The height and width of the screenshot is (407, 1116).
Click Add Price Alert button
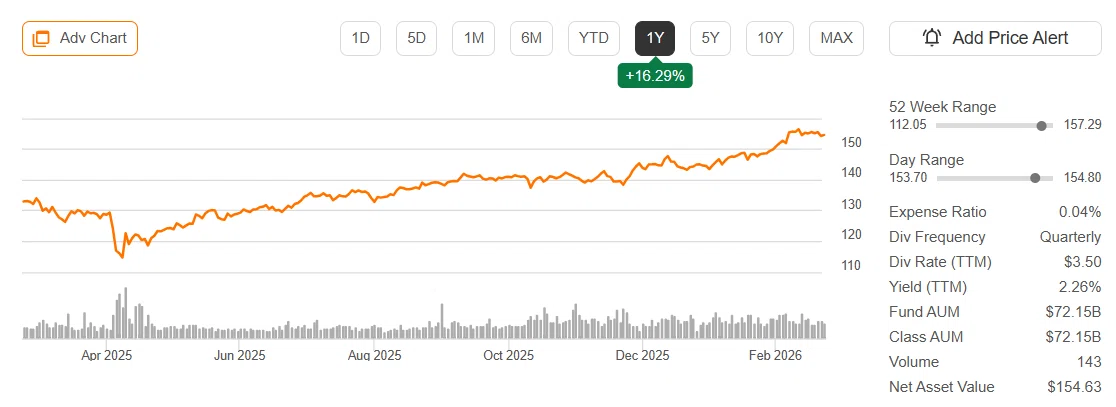995,38
